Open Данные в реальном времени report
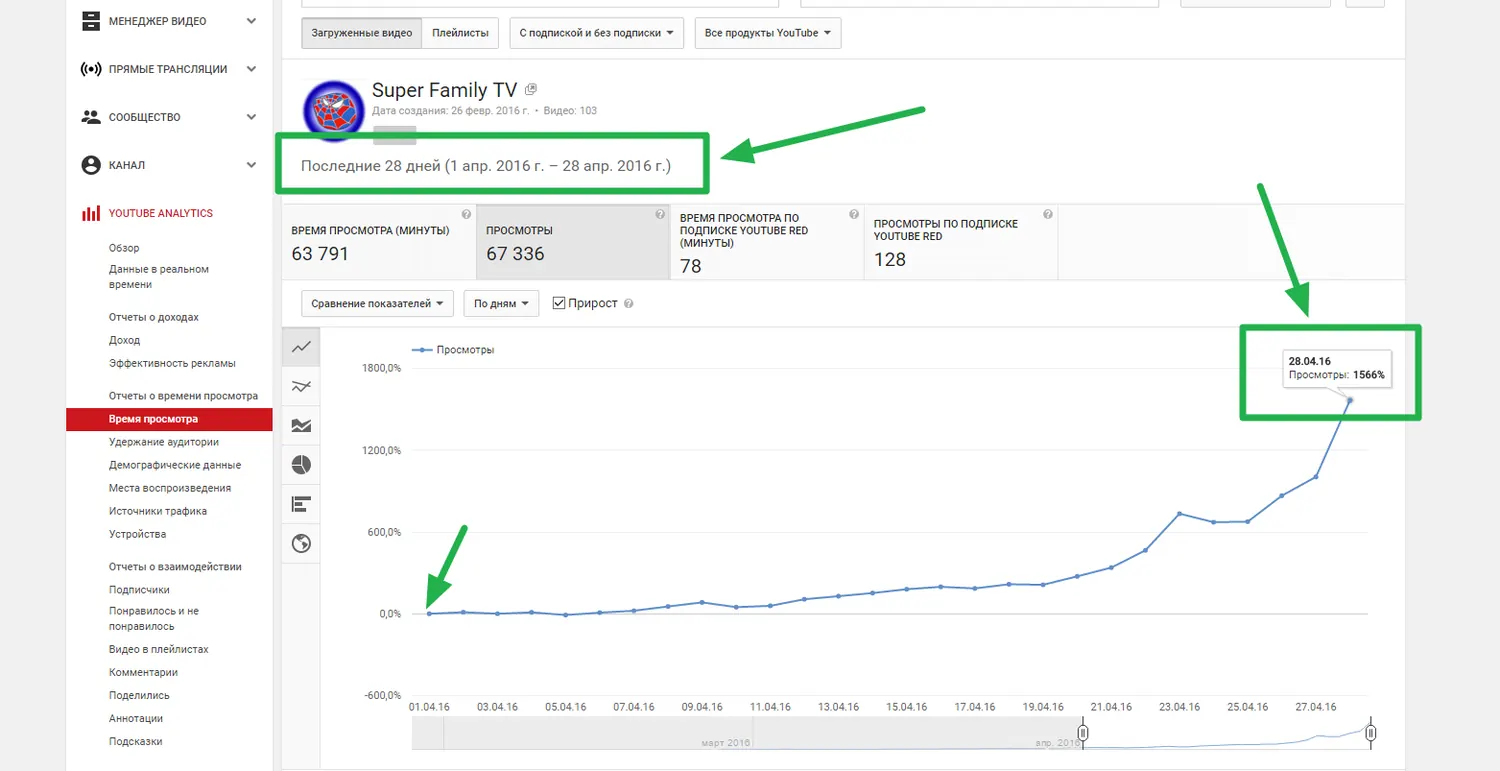 tap(159, 277)
